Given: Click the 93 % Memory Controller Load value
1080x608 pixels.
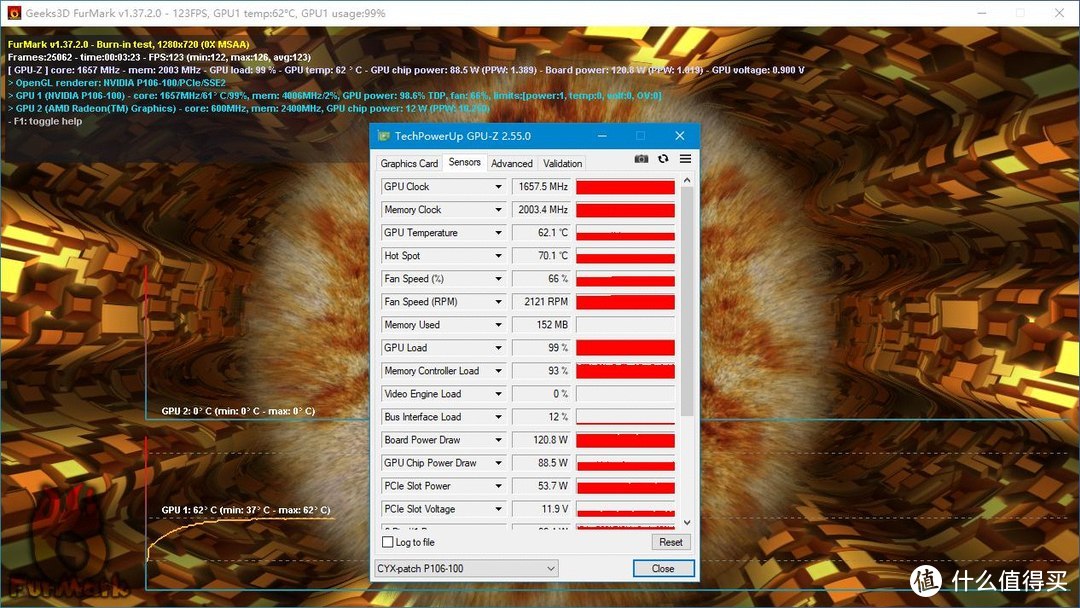Looking at the screenshot, I should (542, 371).
